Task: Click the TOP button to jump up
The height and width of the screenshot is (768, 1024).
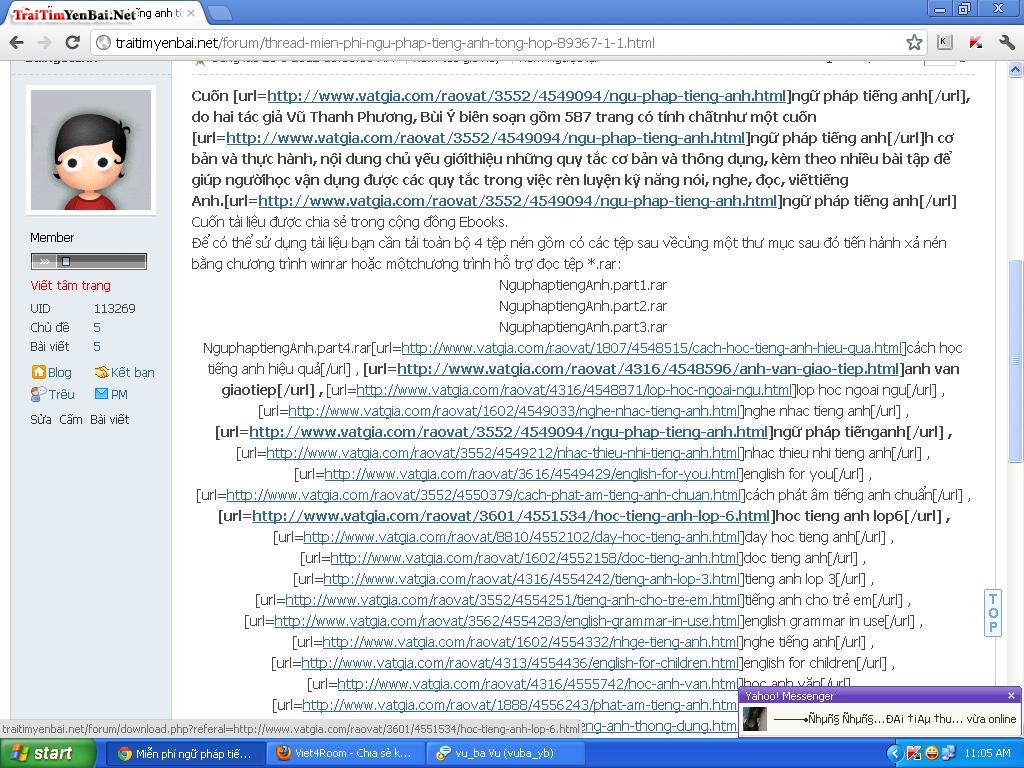Action: tap(993, 613)
